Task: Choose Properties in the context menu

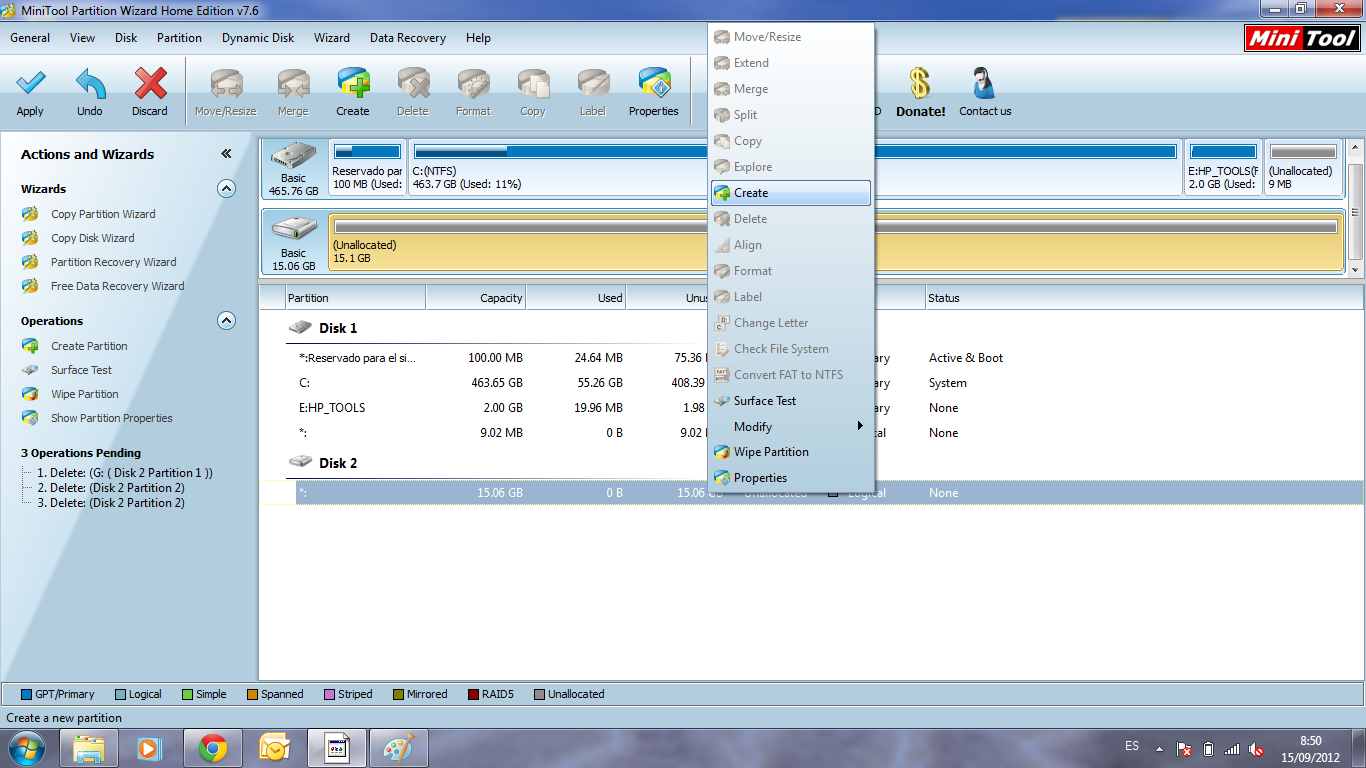Action: (790, 478)
